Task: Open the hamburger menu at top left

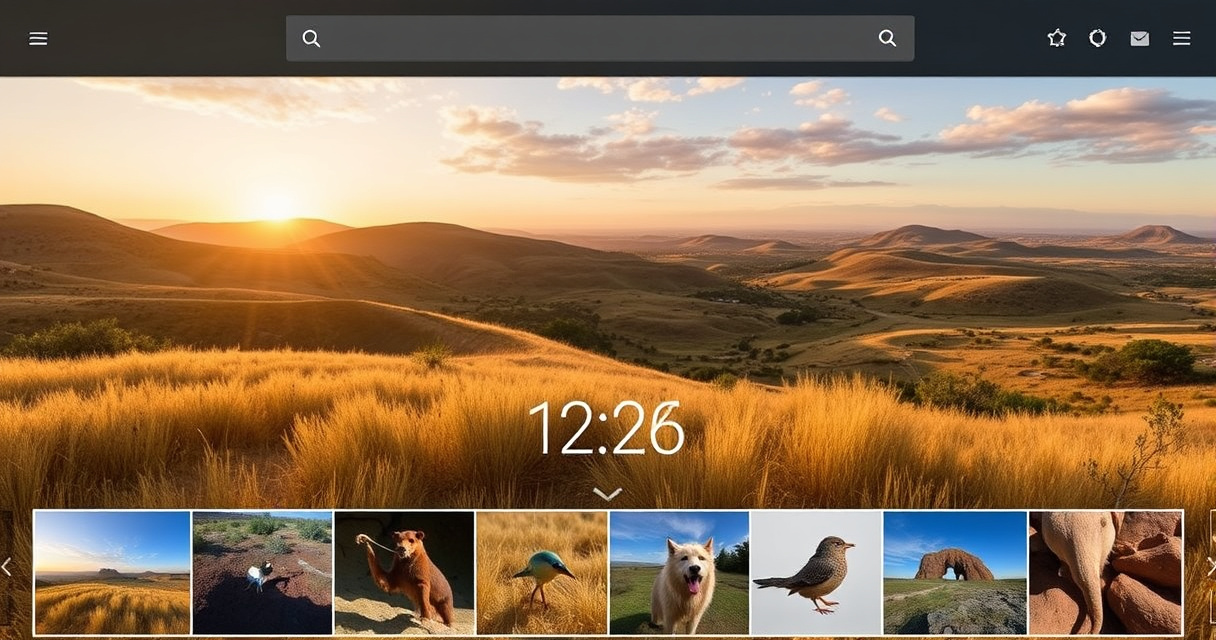Action: point(38,39)
